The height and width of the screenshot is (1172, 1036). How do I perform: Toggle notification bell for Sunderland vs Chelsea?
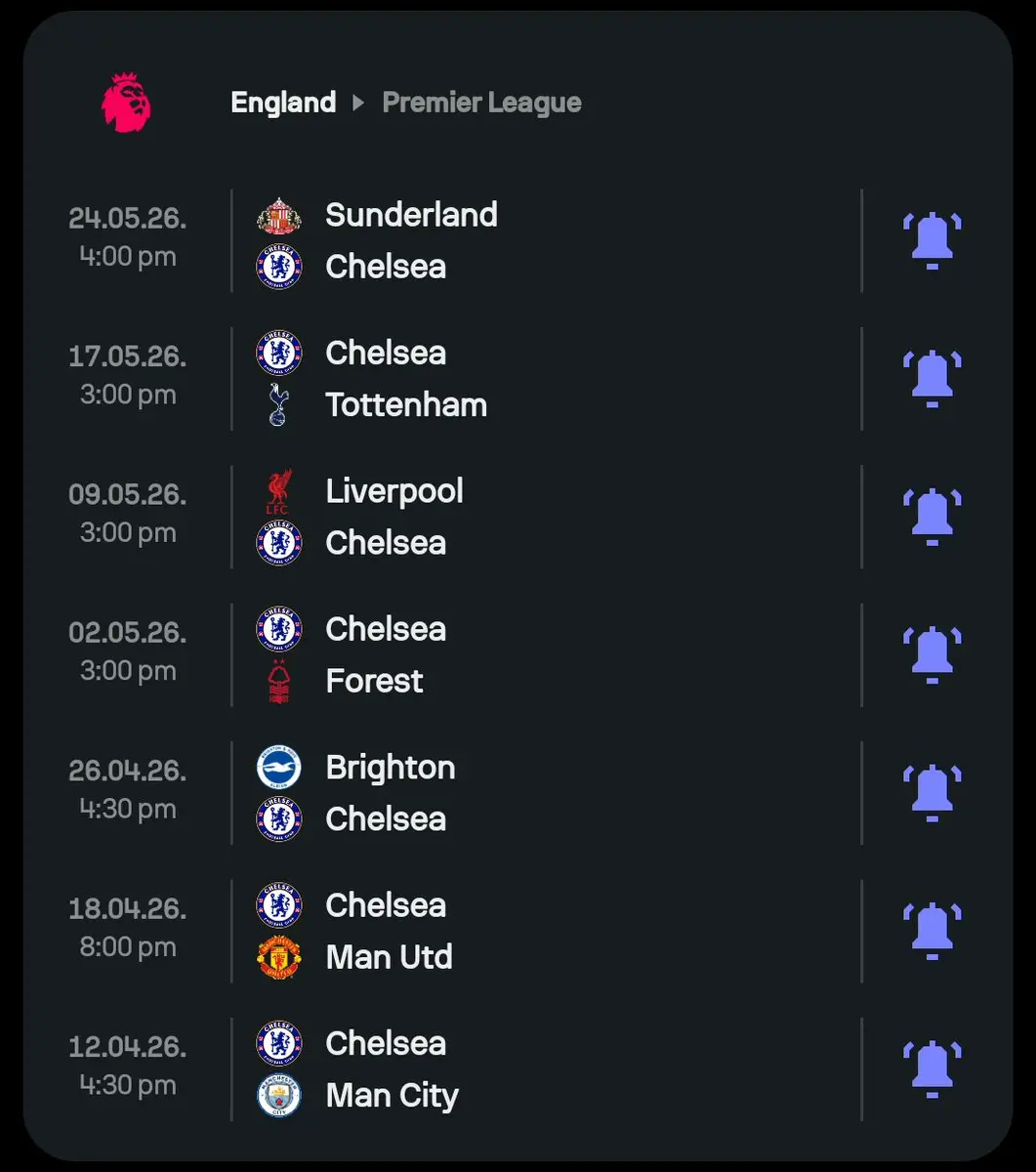(932, 239)
